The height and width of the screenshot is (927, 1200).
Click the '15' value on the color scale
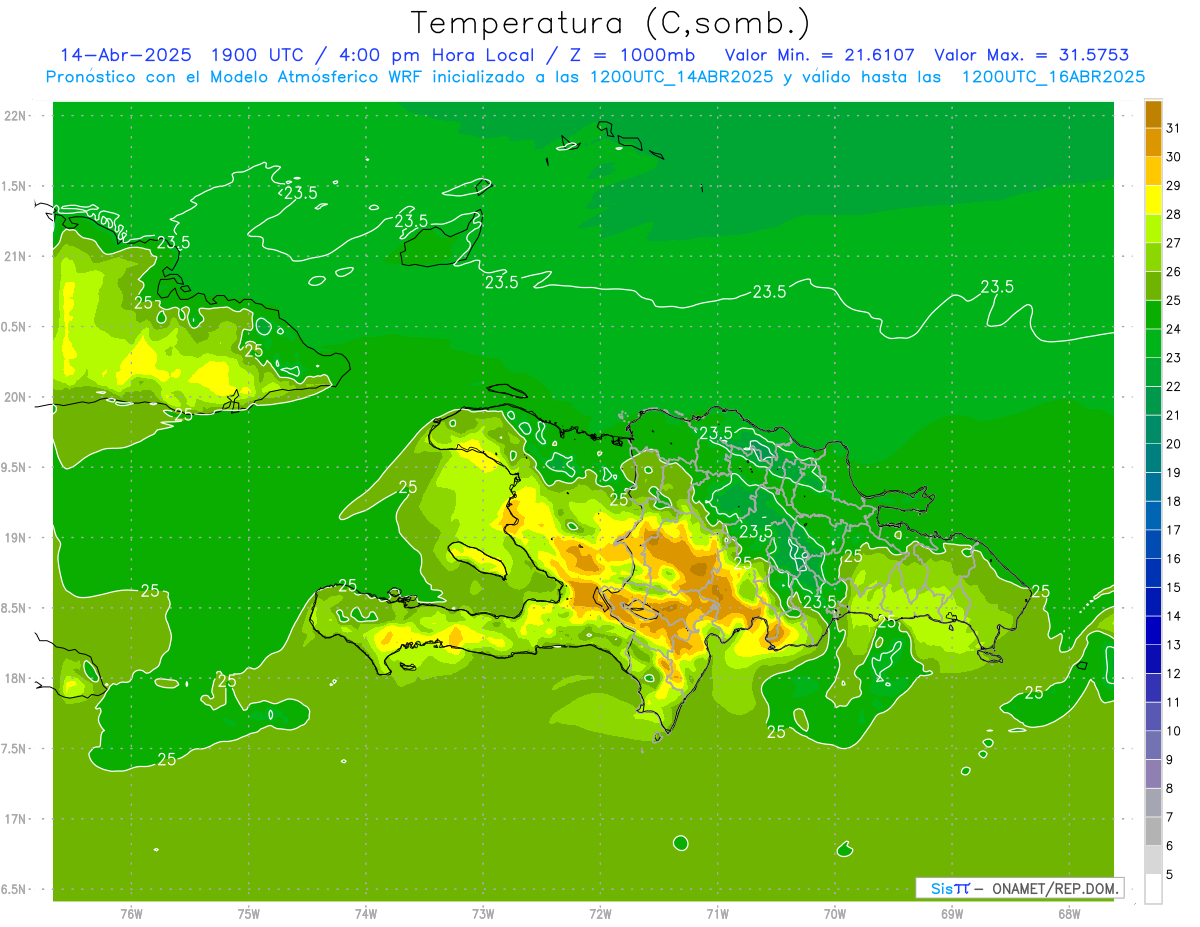point(1175,587)
